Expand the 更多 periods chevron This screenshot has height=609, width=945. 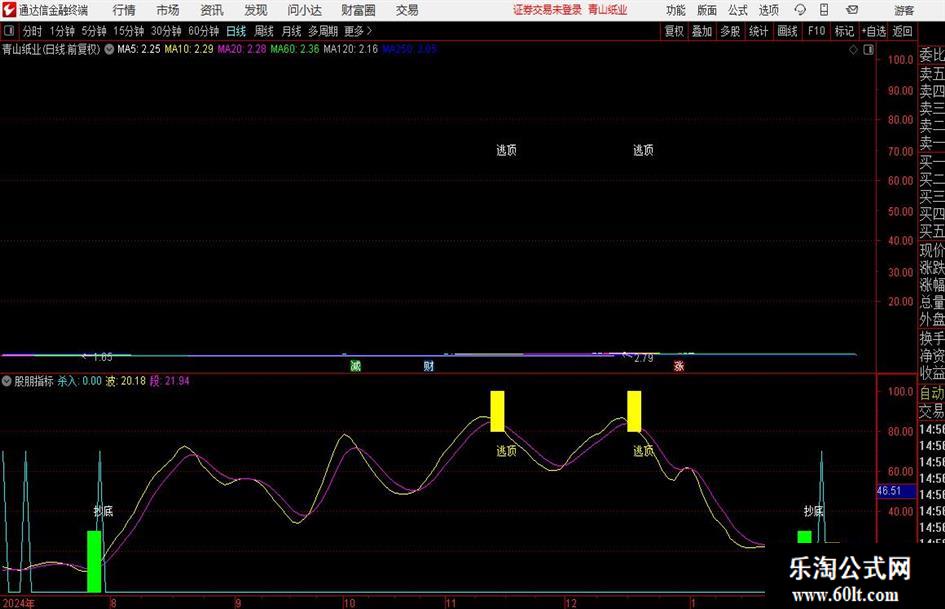[359, 31]
